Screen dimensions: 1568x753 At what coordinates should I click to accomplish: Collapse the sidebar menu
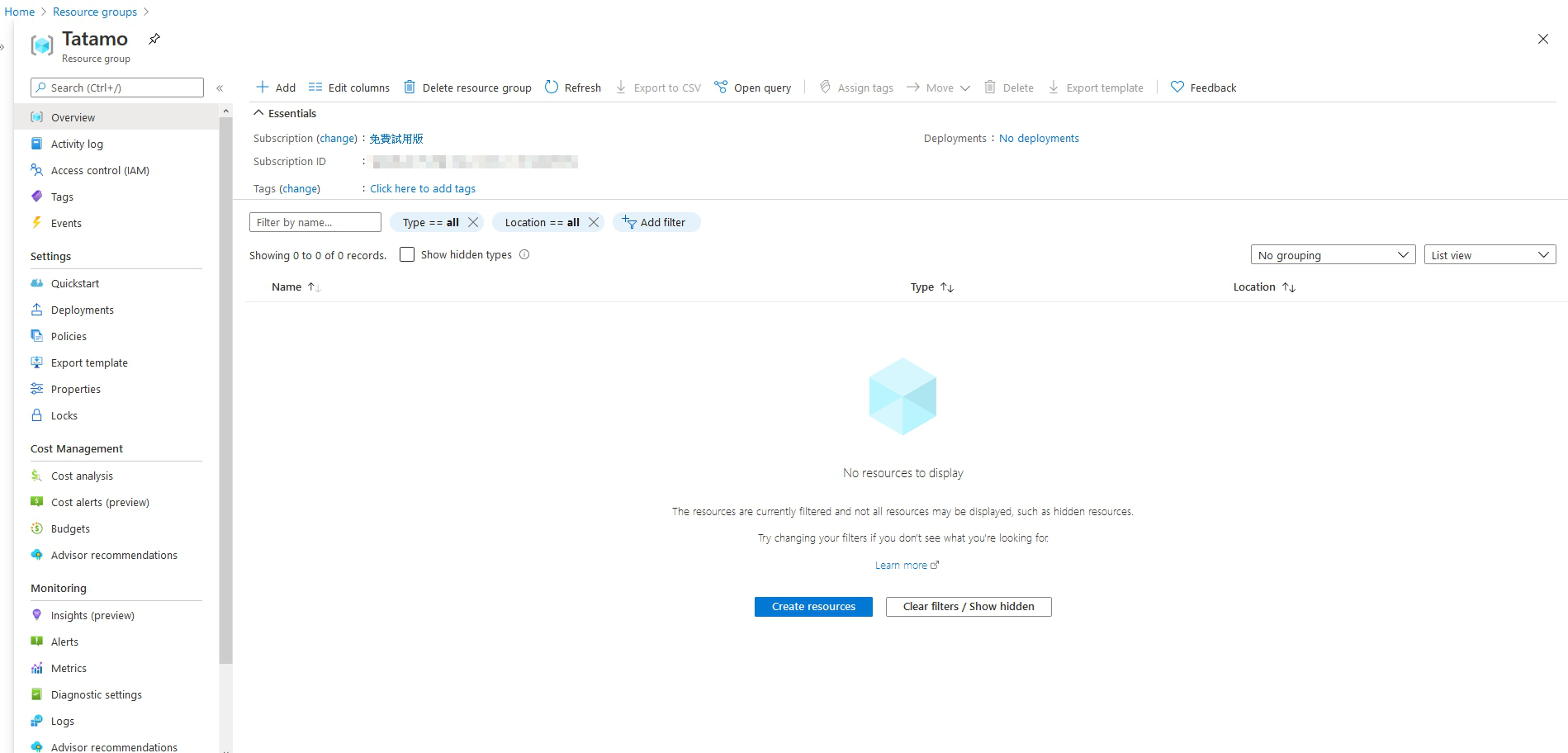tap(220, 88)
